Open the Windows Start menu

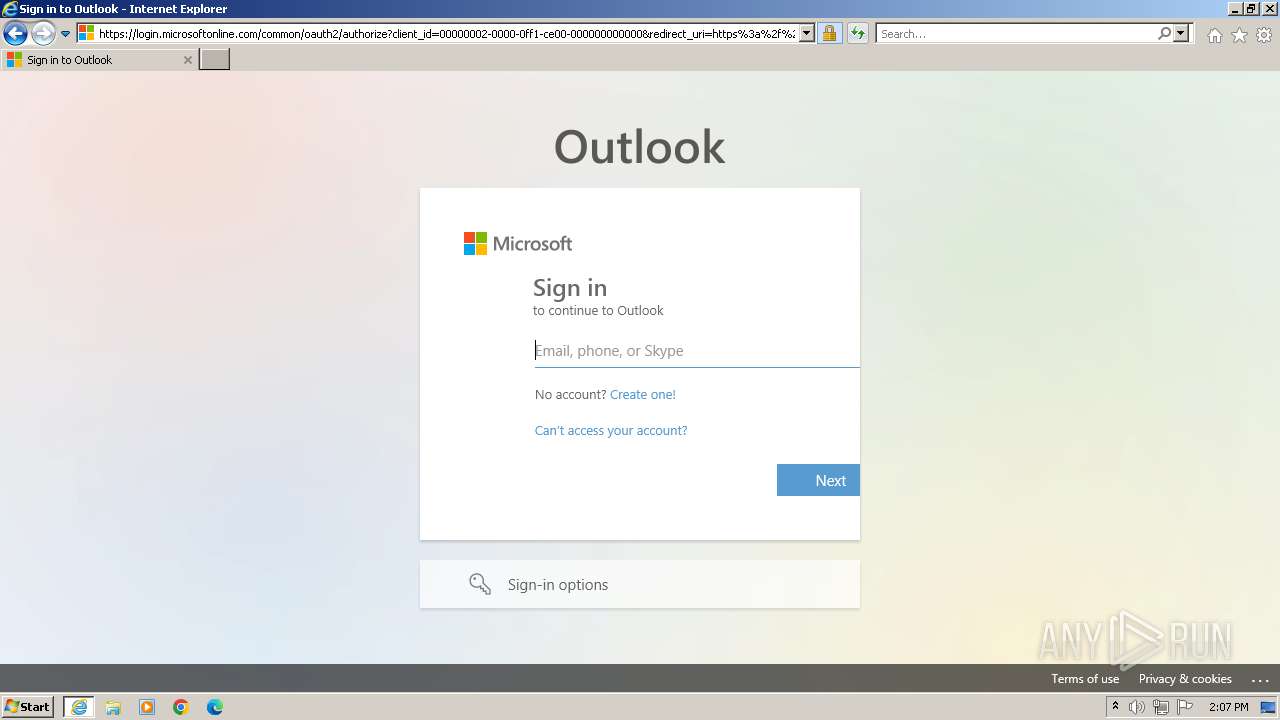(x=27, y=707)
